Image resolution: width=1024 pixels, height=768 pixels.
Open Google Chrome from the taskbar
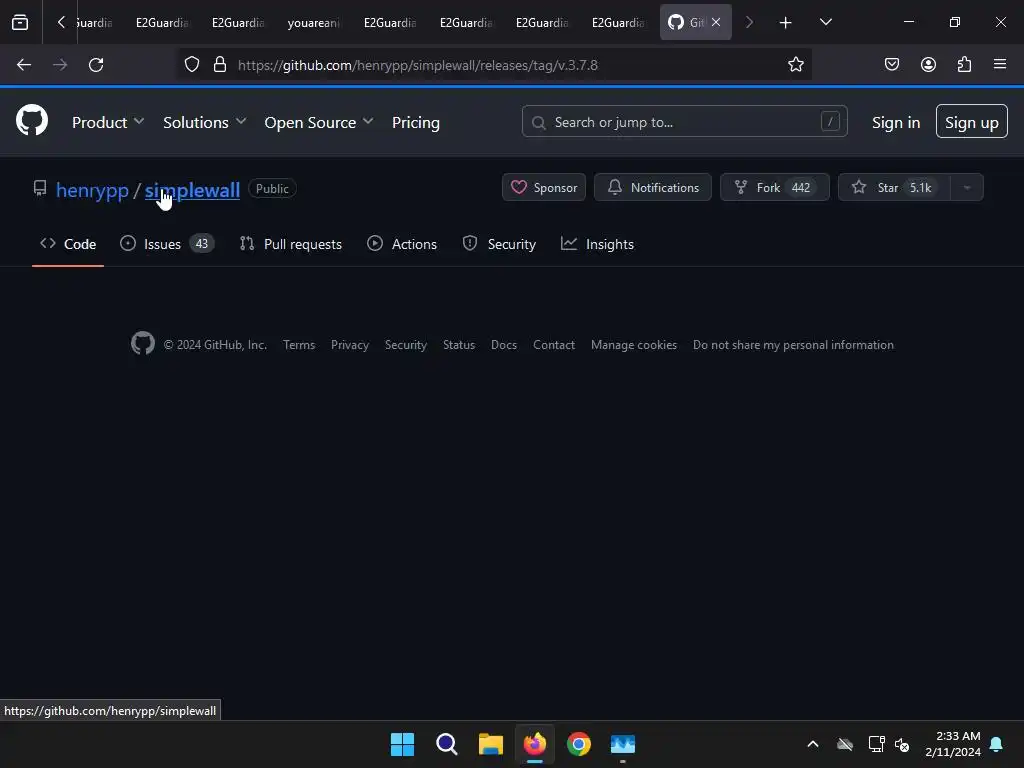click(579, 744)
